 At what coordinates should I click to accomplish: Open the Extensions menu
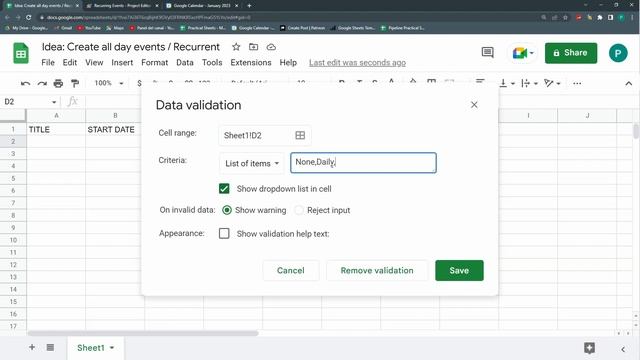tap(251, 62)
